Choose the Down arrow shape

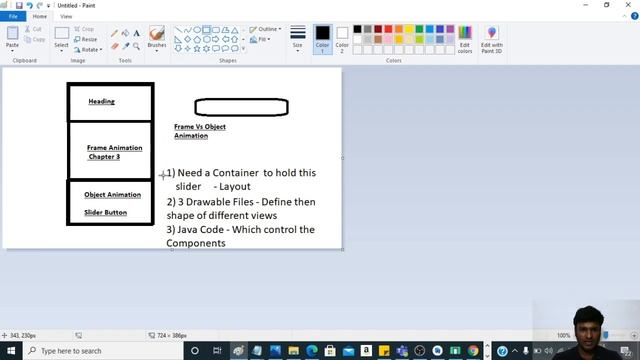click(178, 49)
